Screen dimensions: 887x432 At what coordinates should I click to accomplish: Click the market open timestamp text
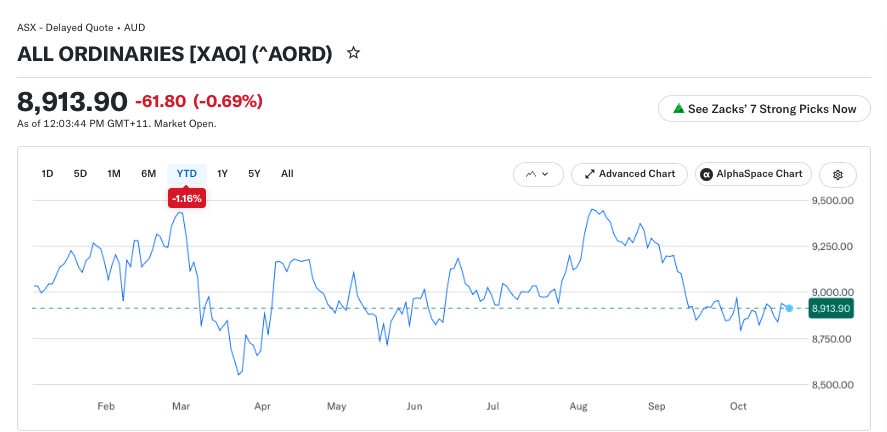click(x=117, y=124)
